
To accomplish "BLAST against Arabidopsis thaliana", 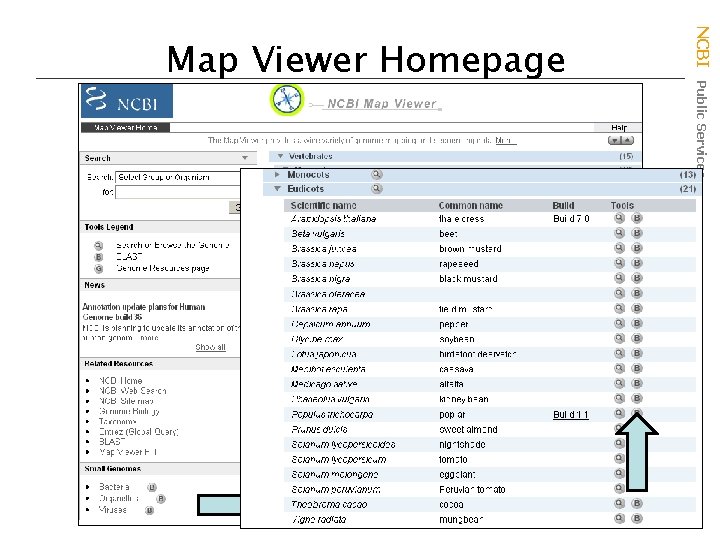I will pos(637,218).
